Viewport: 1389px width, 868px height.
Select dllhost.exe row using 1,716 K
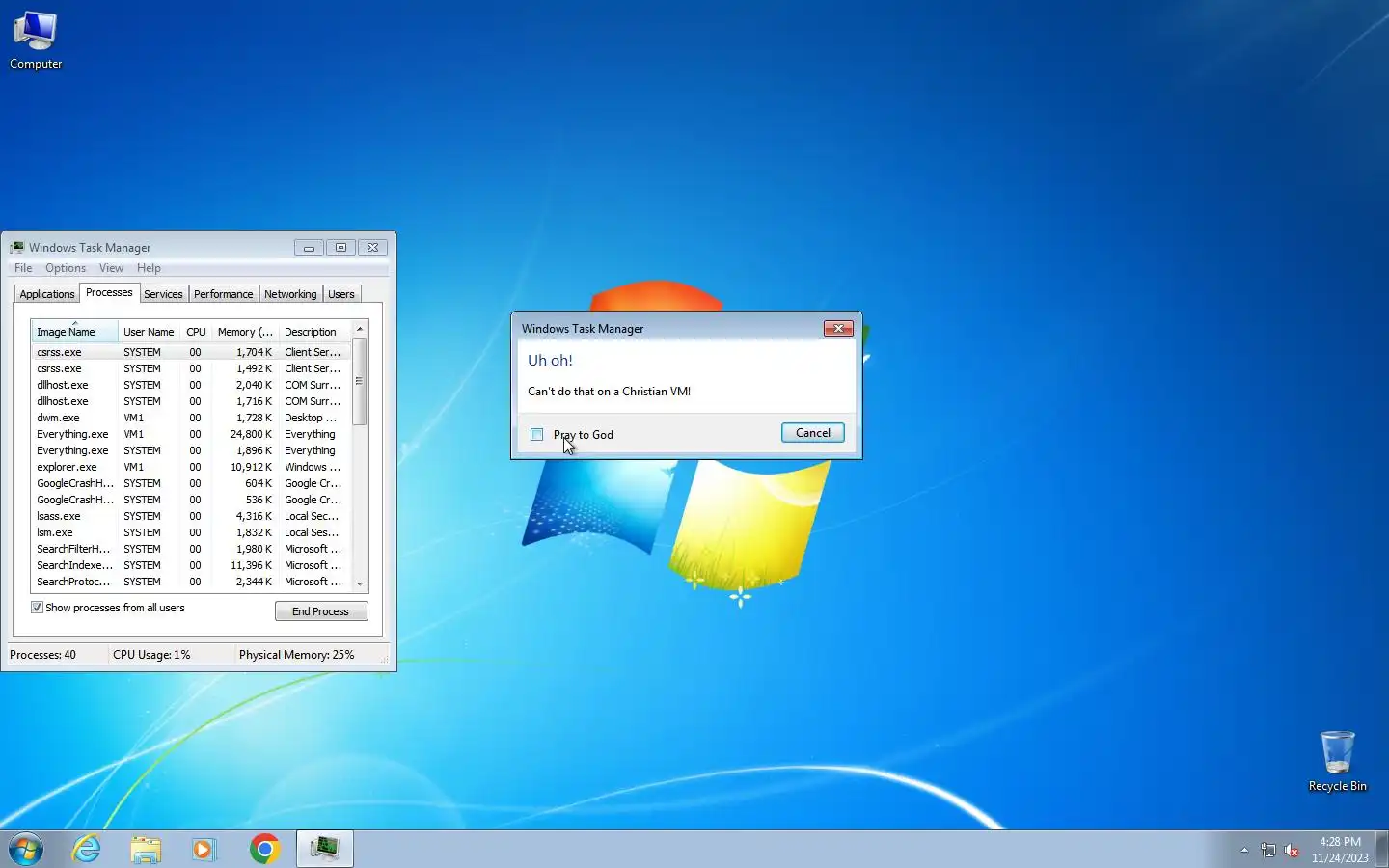point(191,401)
